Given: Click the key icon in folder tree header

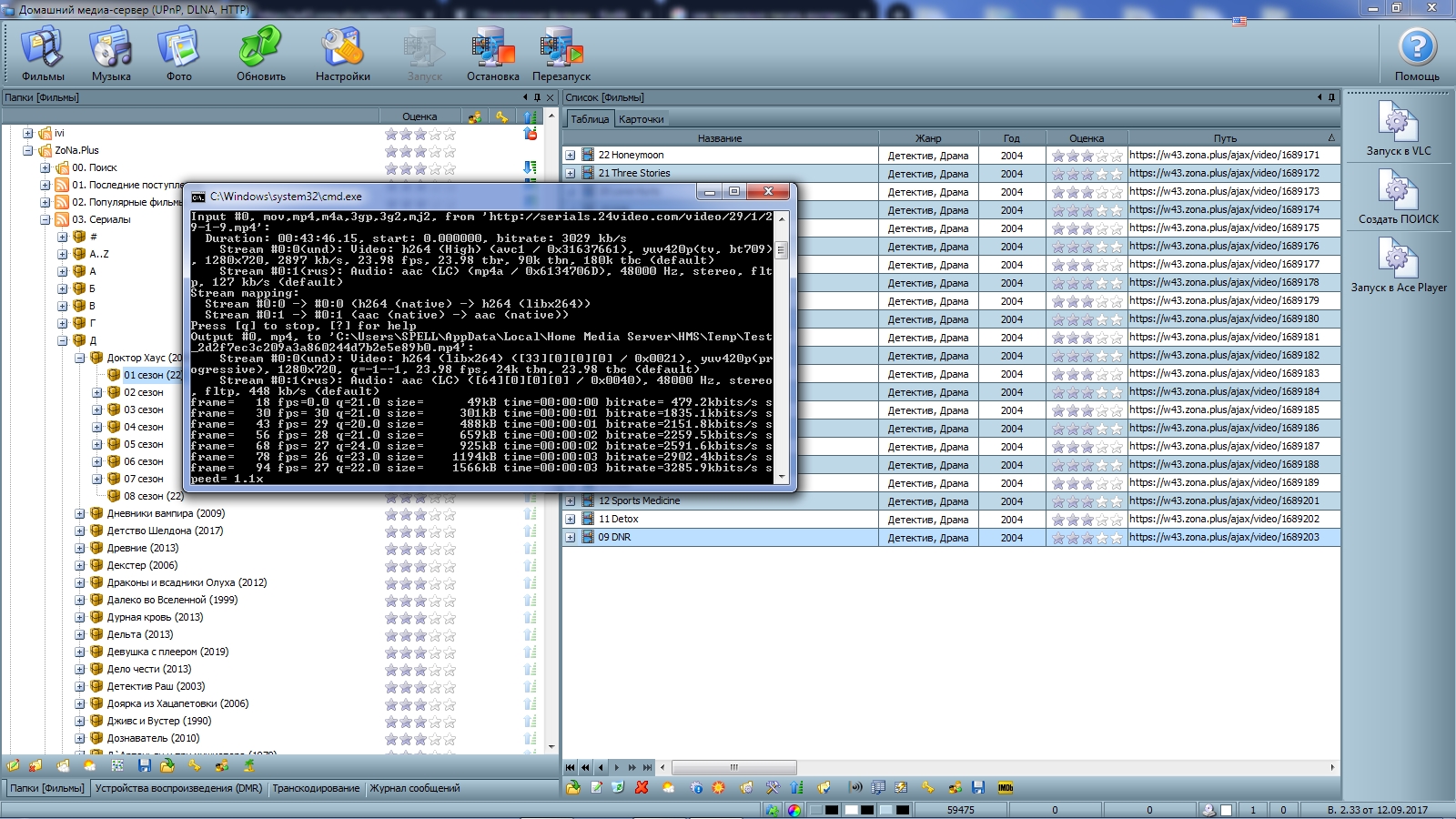Looking at the screenshot, I should point(501,116).
